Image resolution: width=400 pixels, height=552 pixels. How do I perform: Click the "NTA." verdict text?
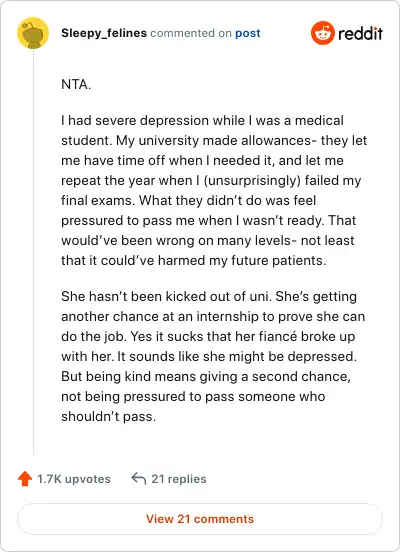(76, 84)
